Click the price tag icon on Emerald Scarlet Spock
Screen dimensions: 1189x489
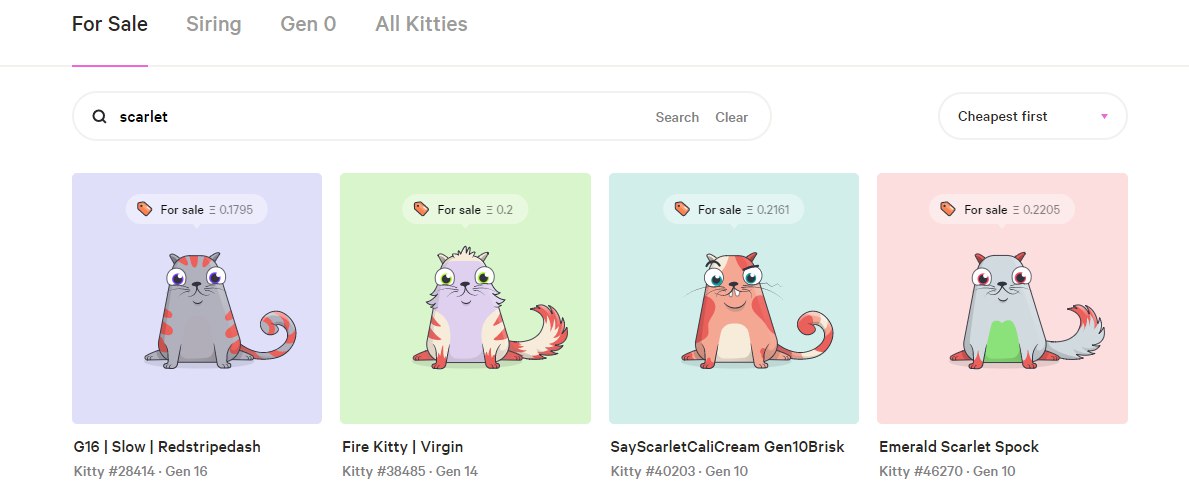[948, 208]
